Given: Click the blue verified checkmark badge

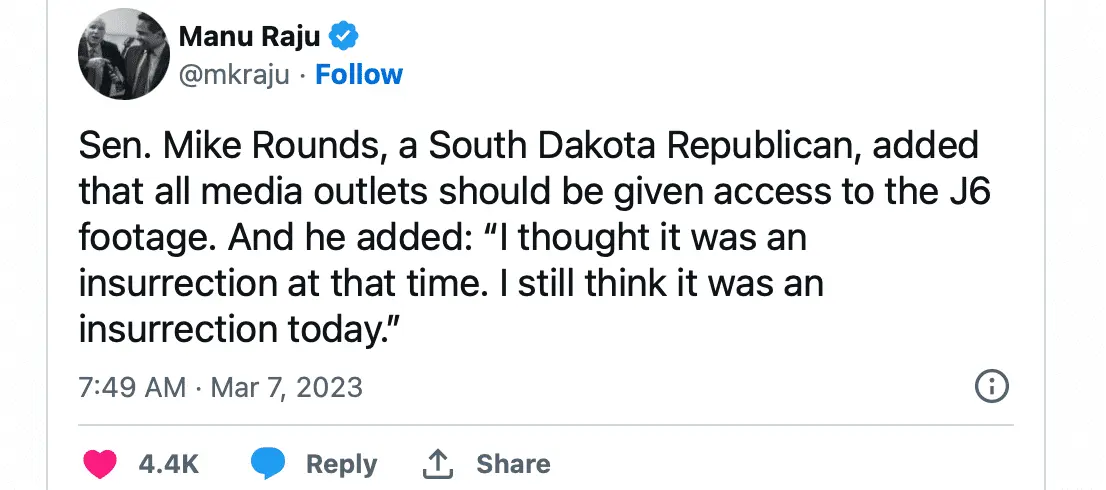Looking at the screenshot, I should click(x=345, y=38).
